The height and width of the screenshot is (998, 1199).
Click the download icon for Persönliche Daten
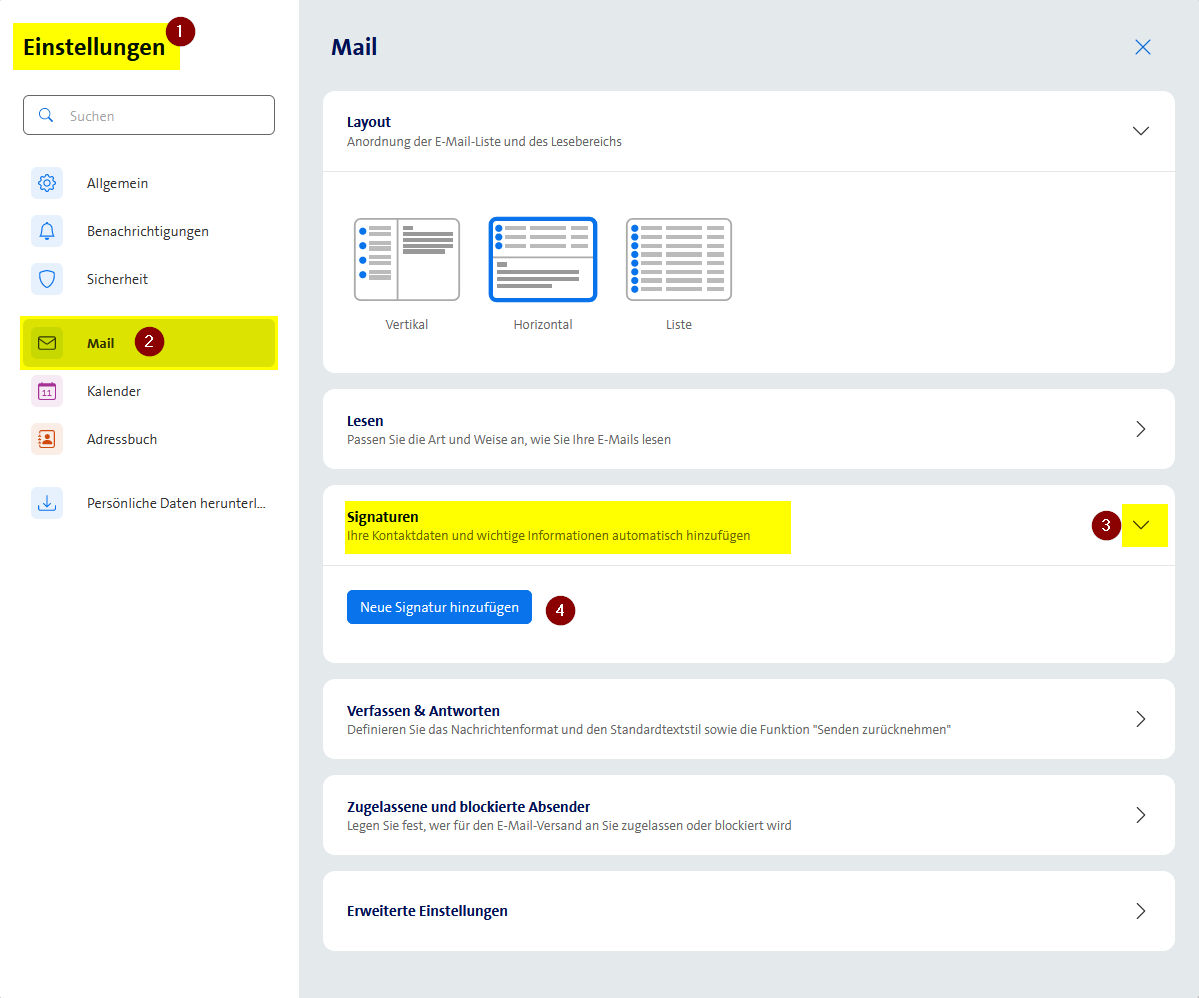tap(47, 503)
